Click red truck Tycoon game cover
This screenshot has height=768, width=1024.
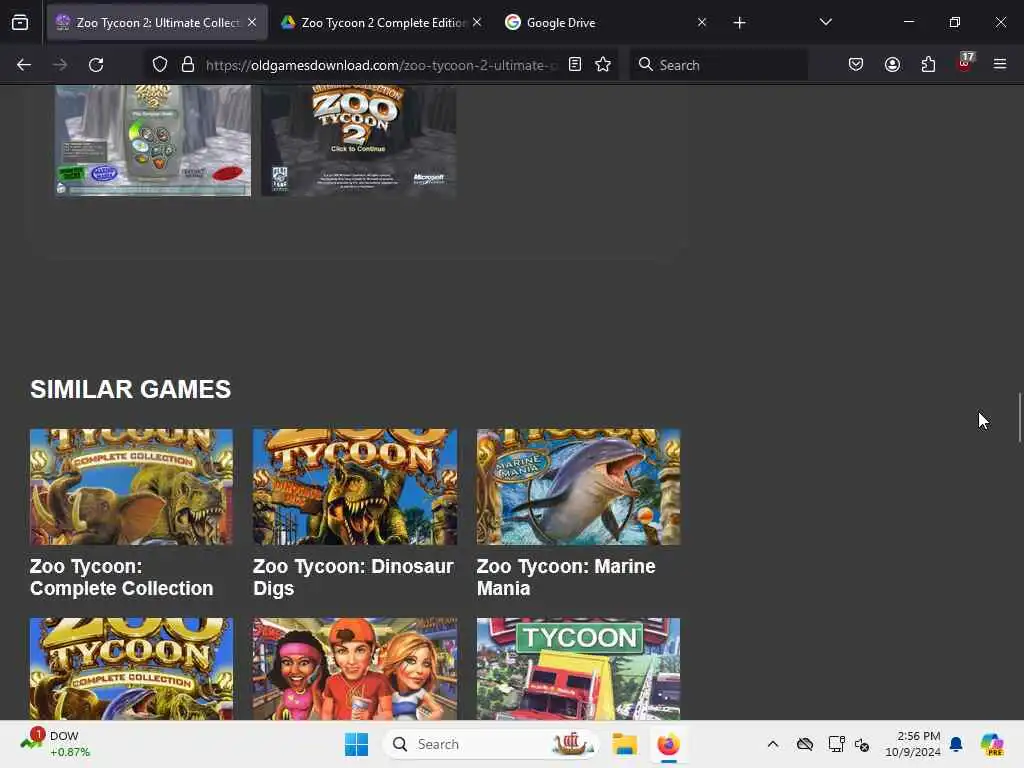point(579,669)
